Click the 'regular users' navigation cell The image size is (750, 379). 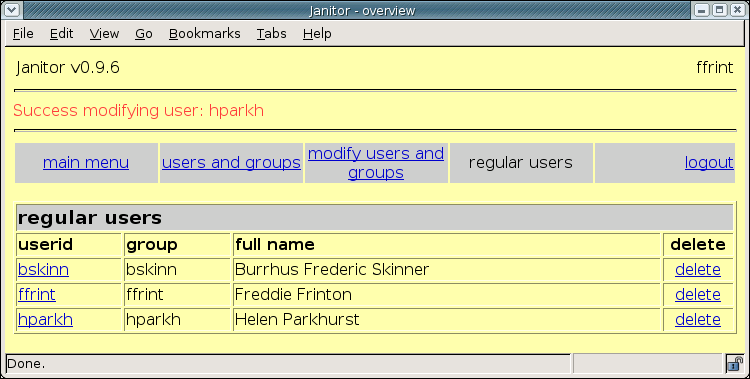[521, 163]
